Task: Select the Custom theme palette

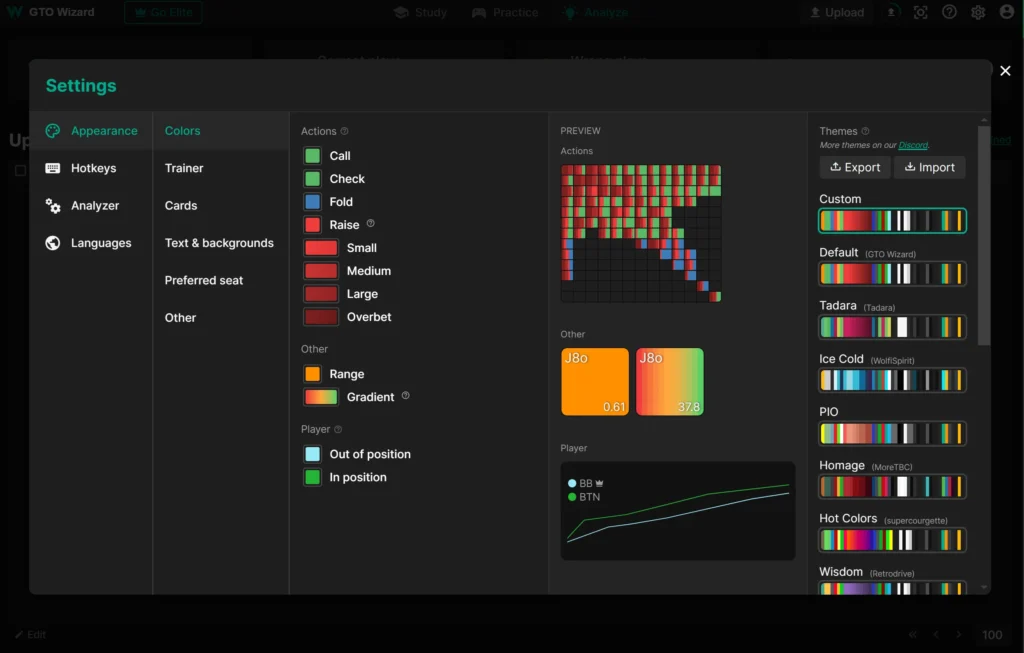Action: click(892, 221)
